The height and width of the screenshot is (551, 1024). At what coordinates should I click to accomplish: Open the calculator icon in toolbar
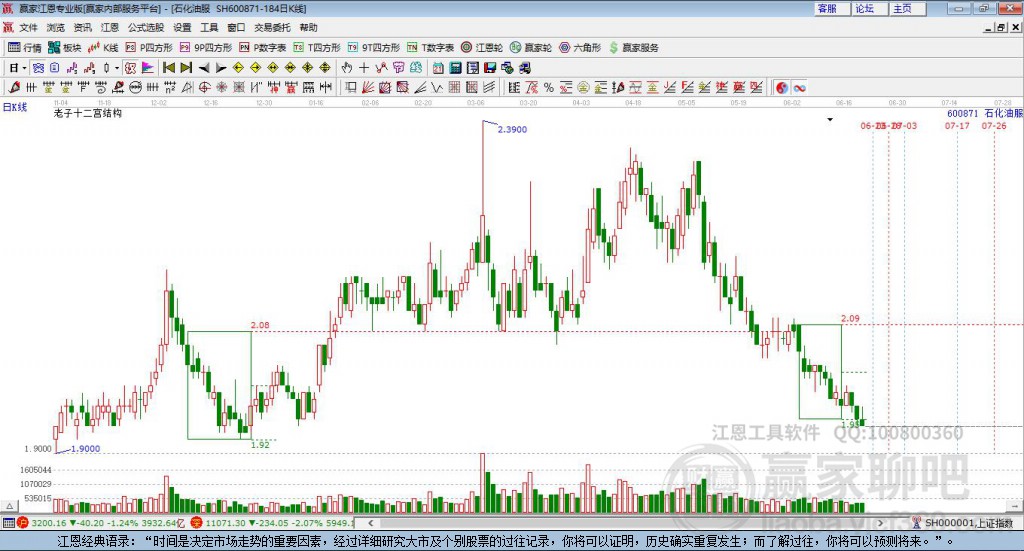[455, 68]
